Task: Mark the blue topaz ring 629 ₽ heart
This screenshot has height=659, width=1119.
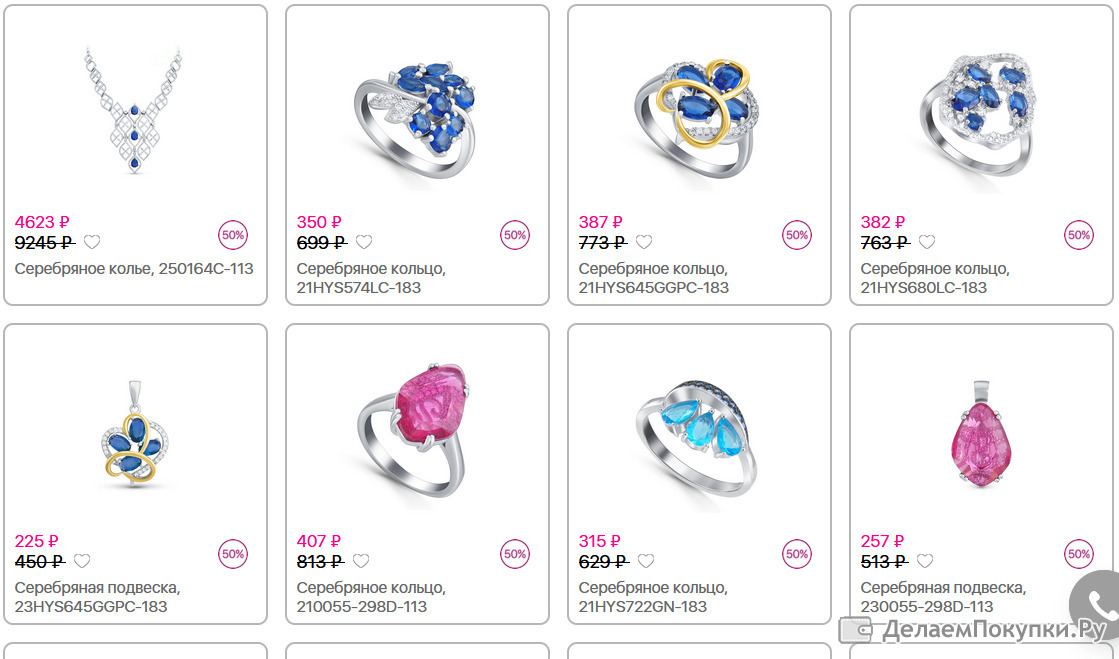Action: 646,561
